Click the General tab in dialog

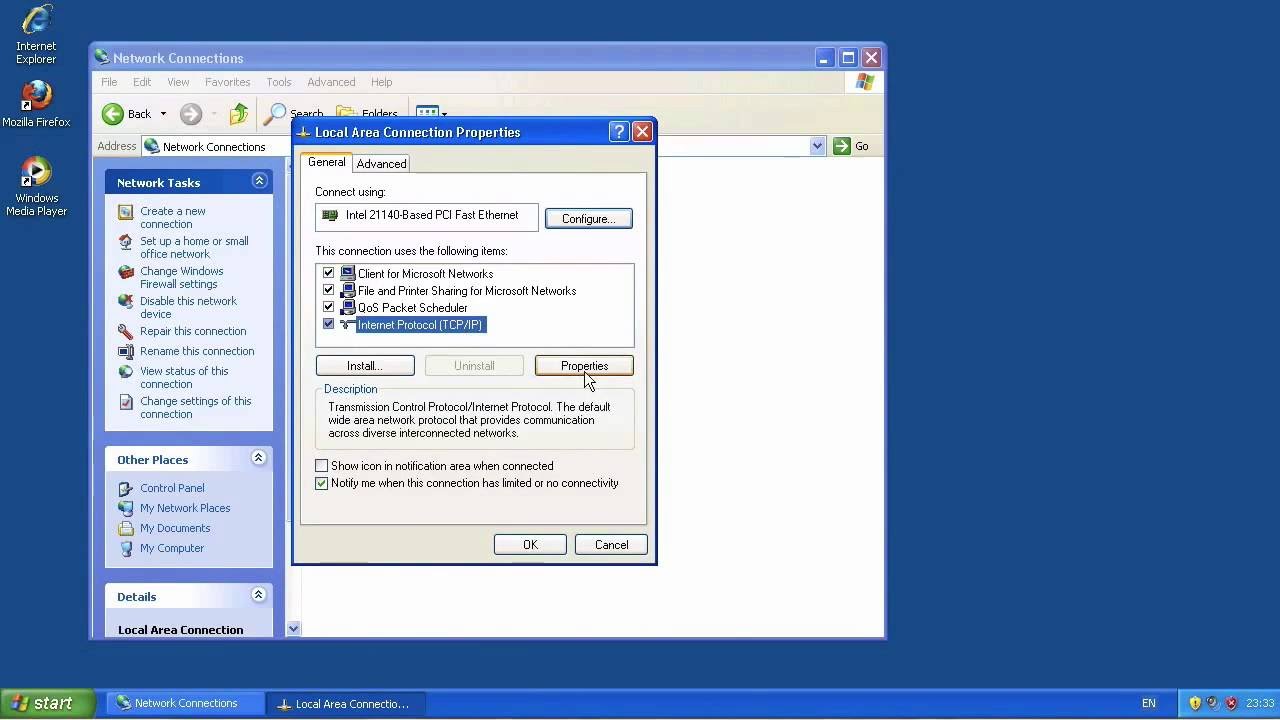coord(326,162)
